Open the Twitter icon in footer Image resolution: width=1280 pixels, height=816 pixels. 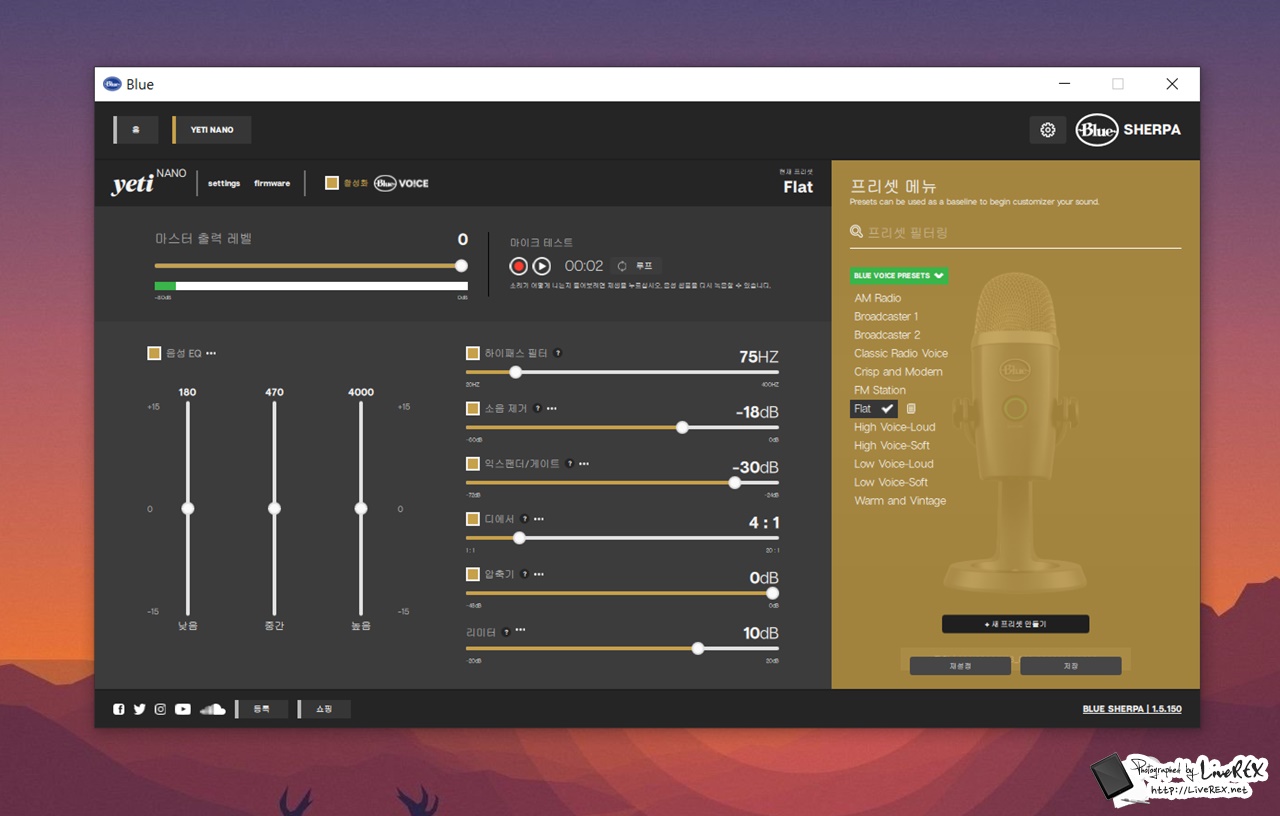[x=140, y=709]
